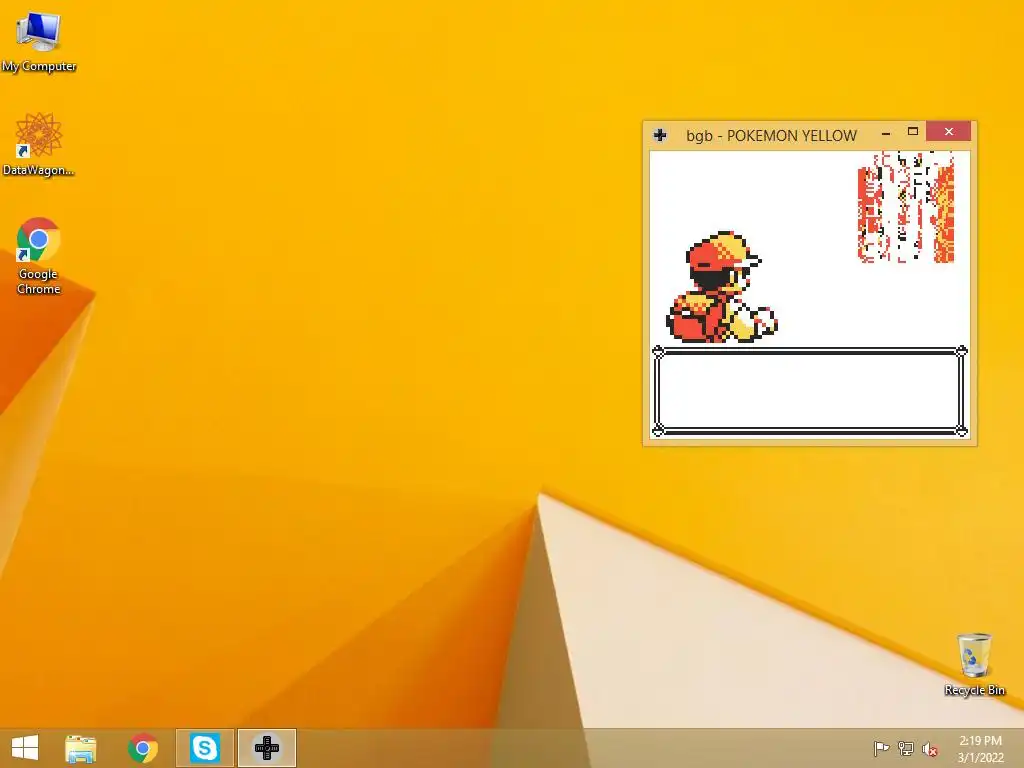
Task: Open File Explorer from the taskbar
Action: click(81, 748)
